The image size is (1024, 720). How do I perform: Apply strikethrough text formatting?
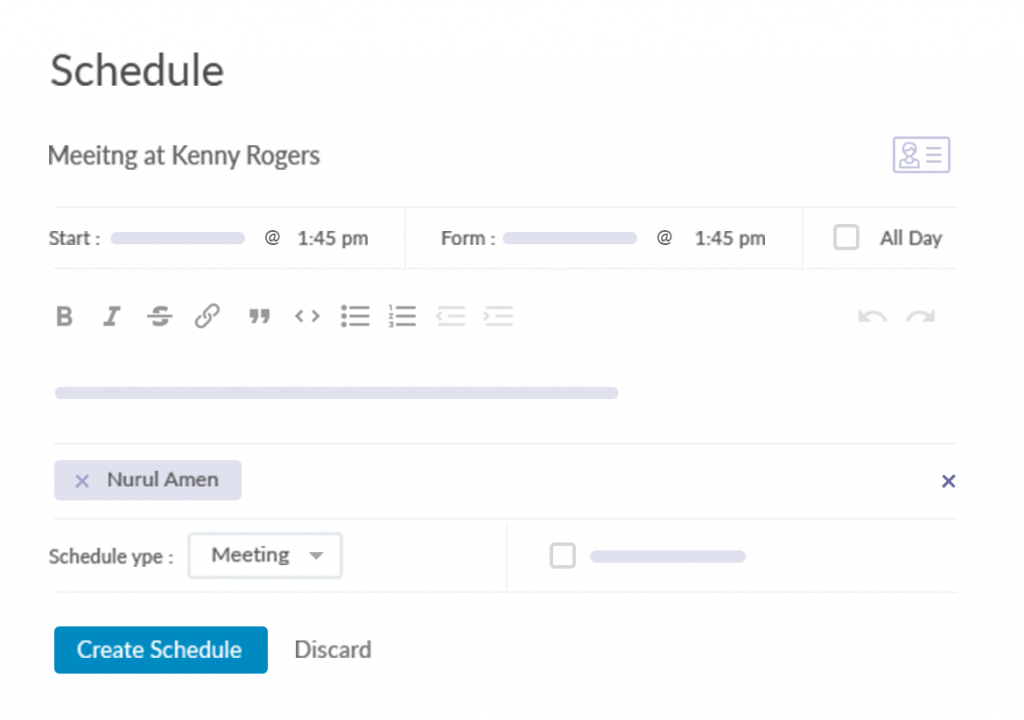point(159,317)
